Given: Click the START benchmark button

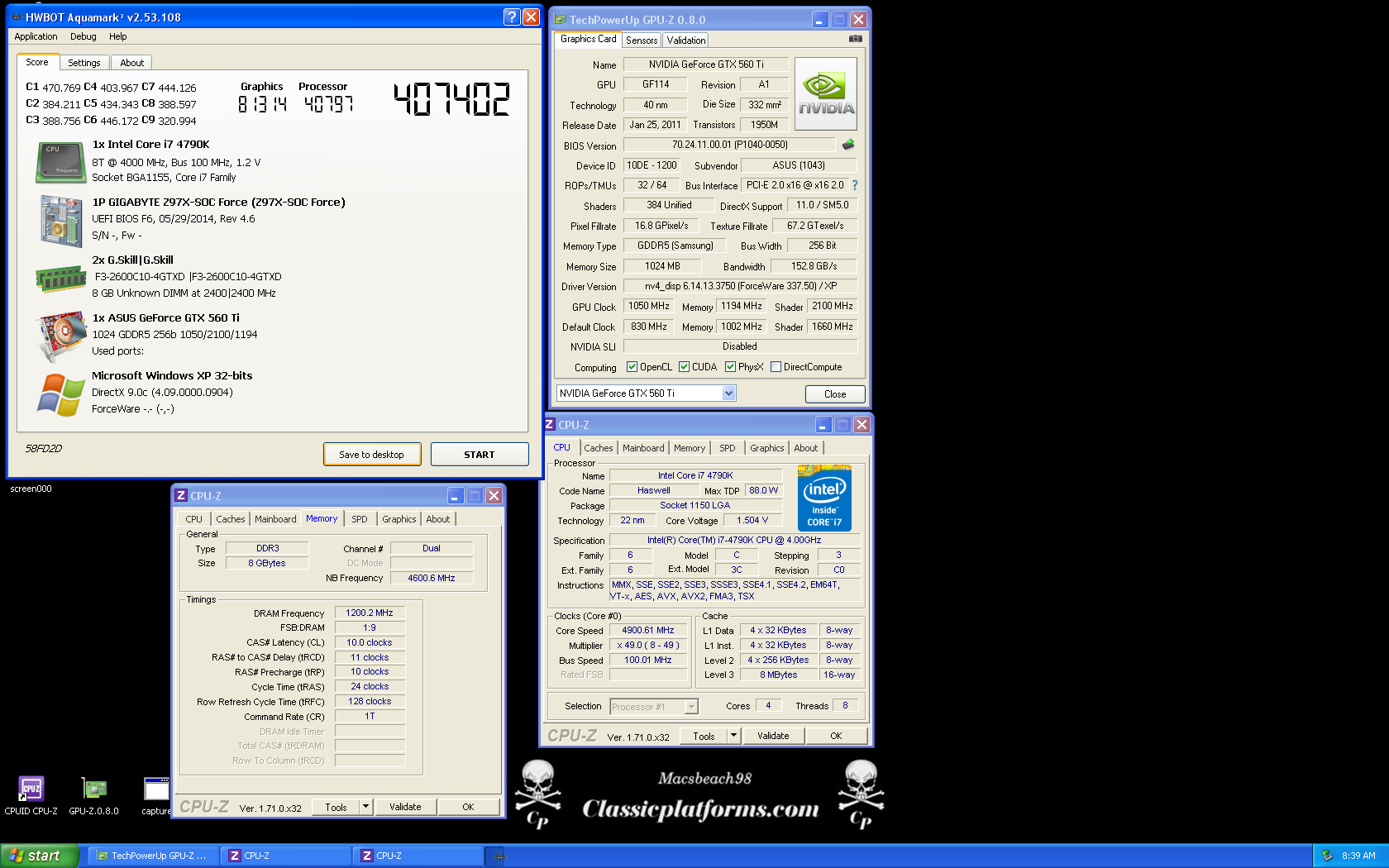Looking at the screenshot, I should (480, 455).
